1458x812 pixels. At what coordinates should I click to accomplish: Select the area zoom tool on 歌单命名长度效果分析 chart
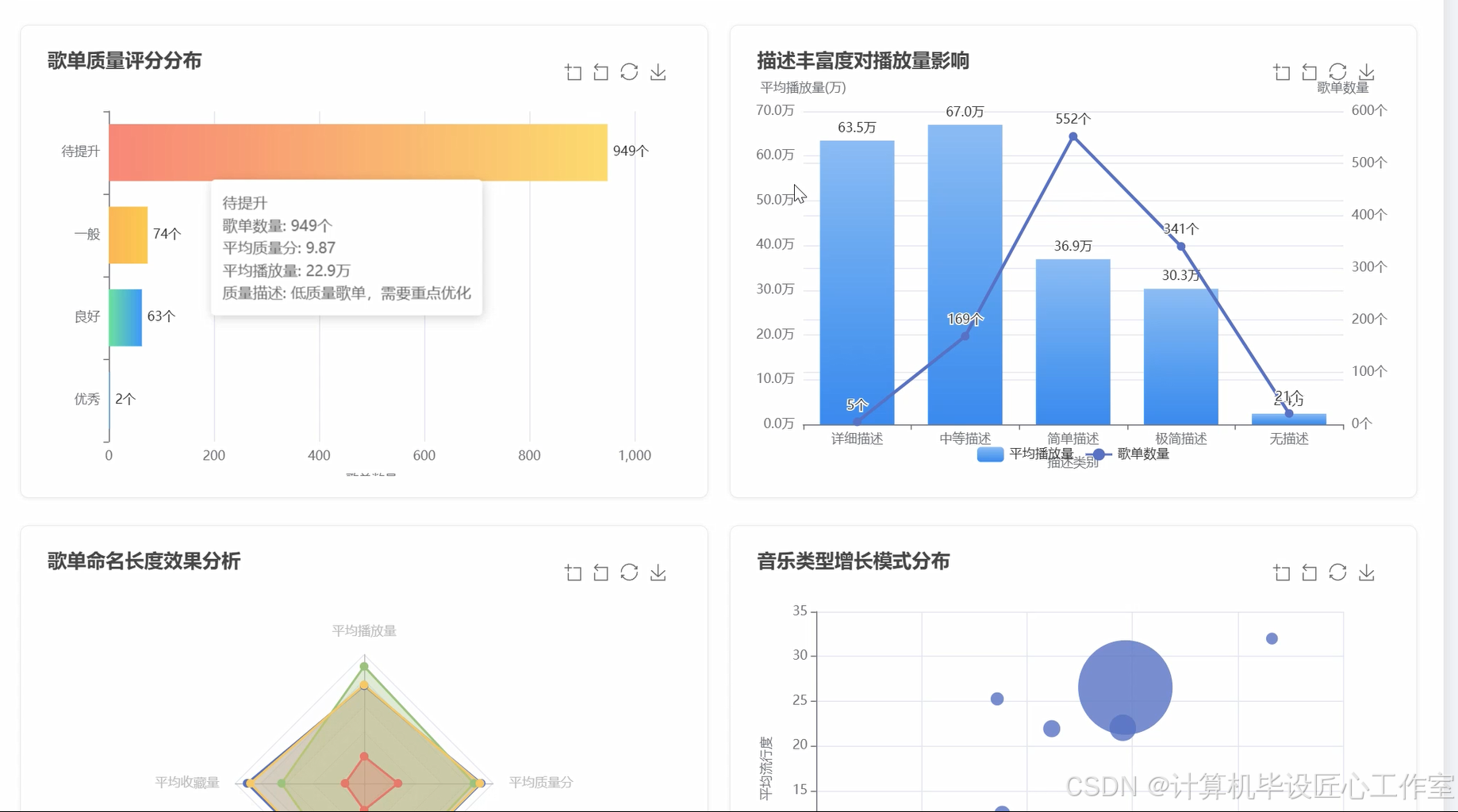[573, 572]
